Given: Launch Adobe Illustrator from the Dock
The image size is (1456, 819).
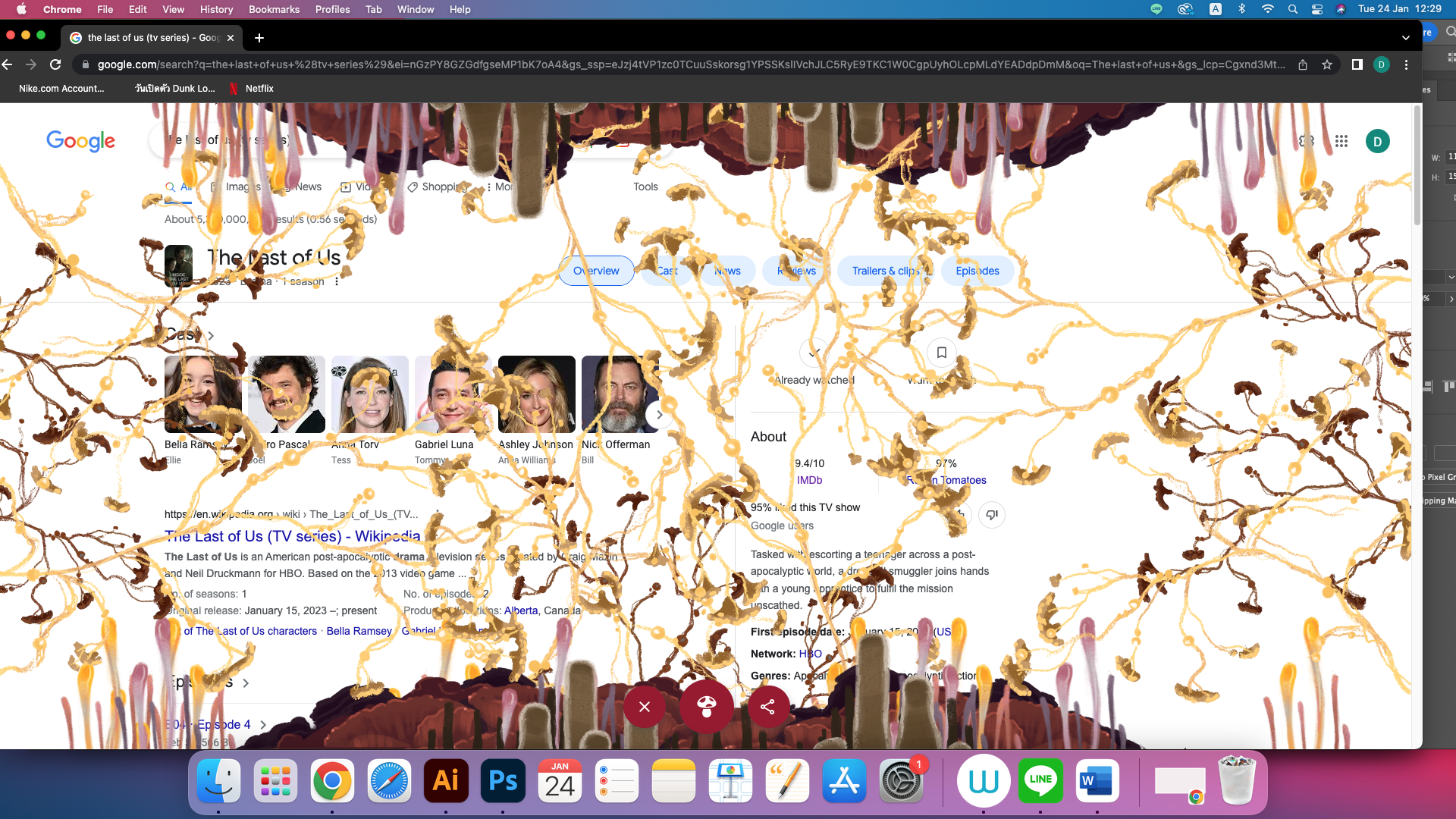Looking at the screenshot, I should click(x=446, y=781).
